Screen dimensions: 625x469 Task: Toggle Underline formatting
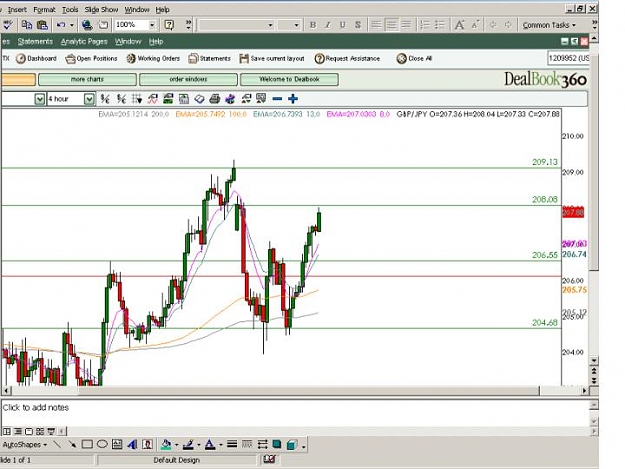[x=342, y=25]
